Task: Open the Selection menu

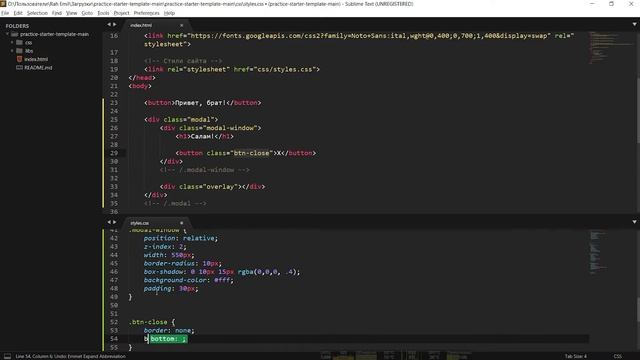Action: point(37,13)
